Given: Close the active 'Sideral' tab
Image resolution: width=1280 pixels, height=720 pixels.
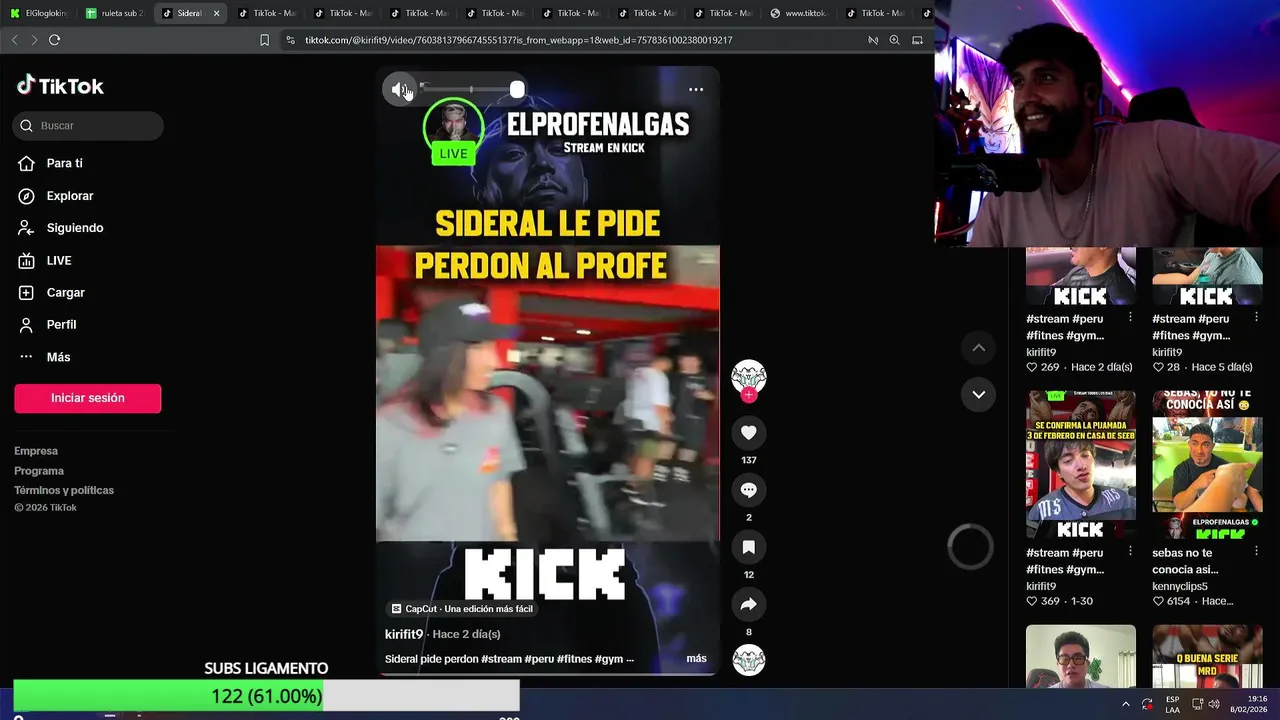Looking at the screenshot, I should pyautogui.click(x=216, y=13).
